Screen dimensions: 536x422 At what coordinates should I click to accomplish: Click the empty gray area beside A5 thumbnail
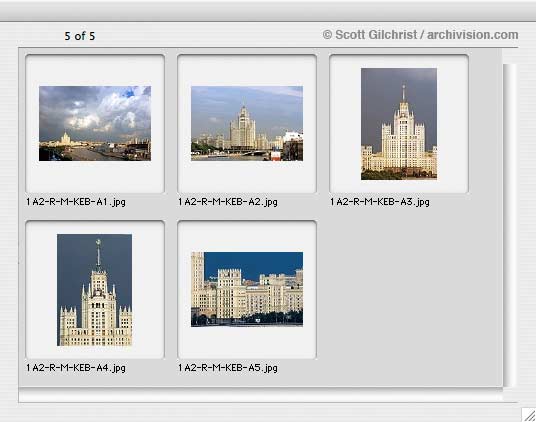coord(407,294)
